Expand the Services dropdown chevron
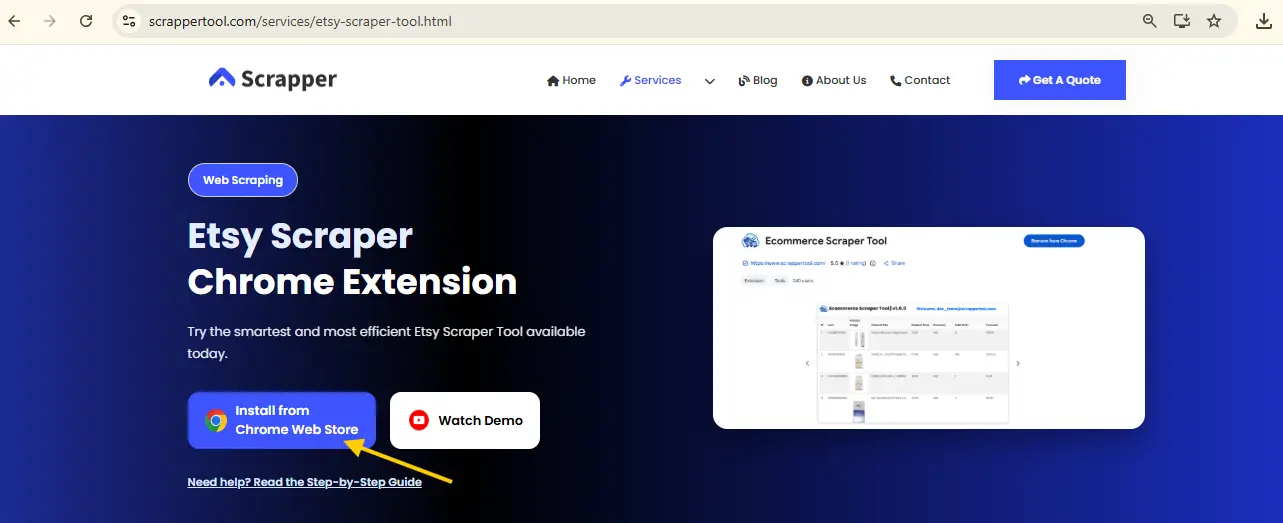 coord(710,81)
